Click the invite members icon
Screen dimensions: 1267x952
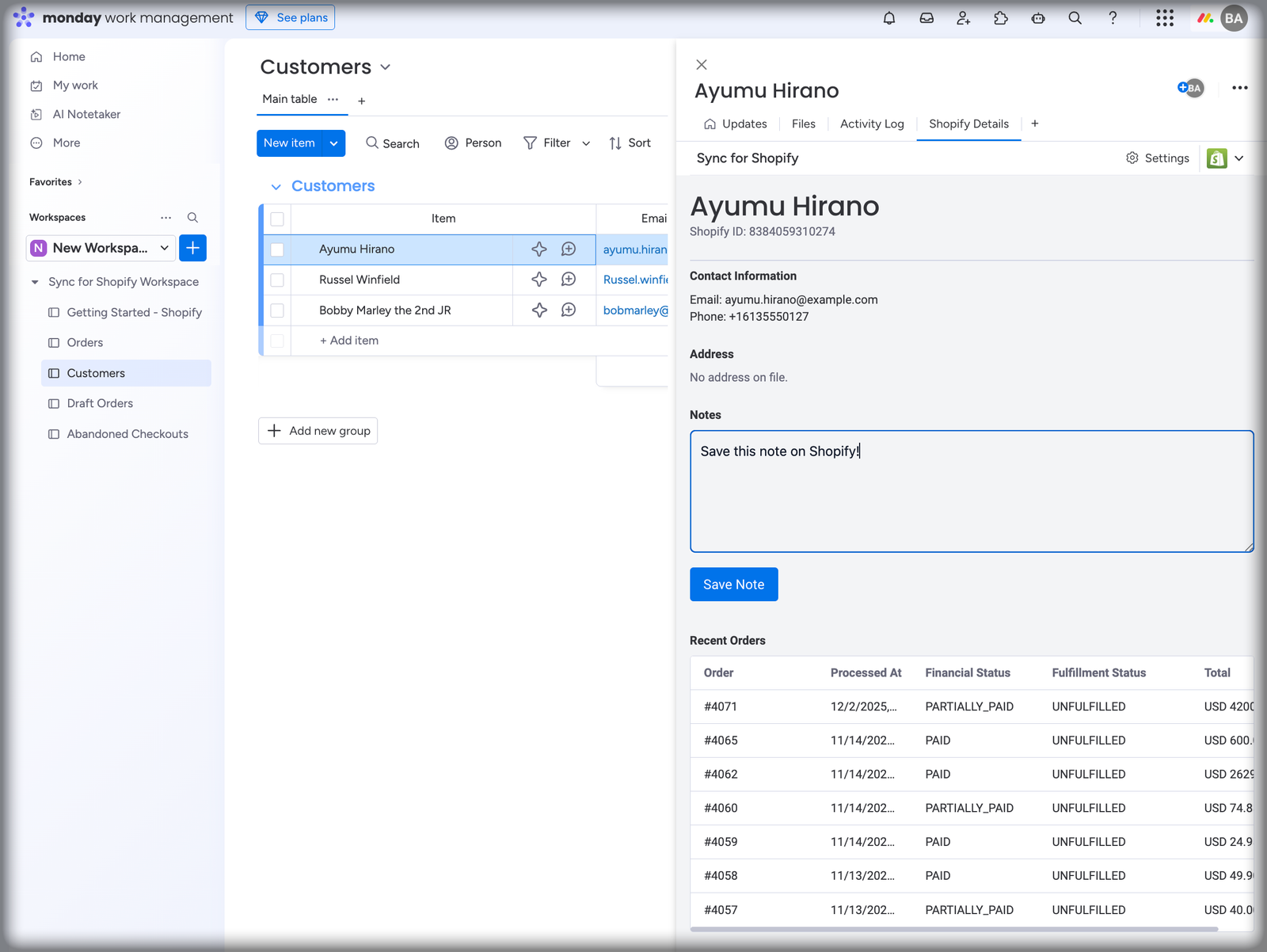pyautogui.click(x=963, y=18)
